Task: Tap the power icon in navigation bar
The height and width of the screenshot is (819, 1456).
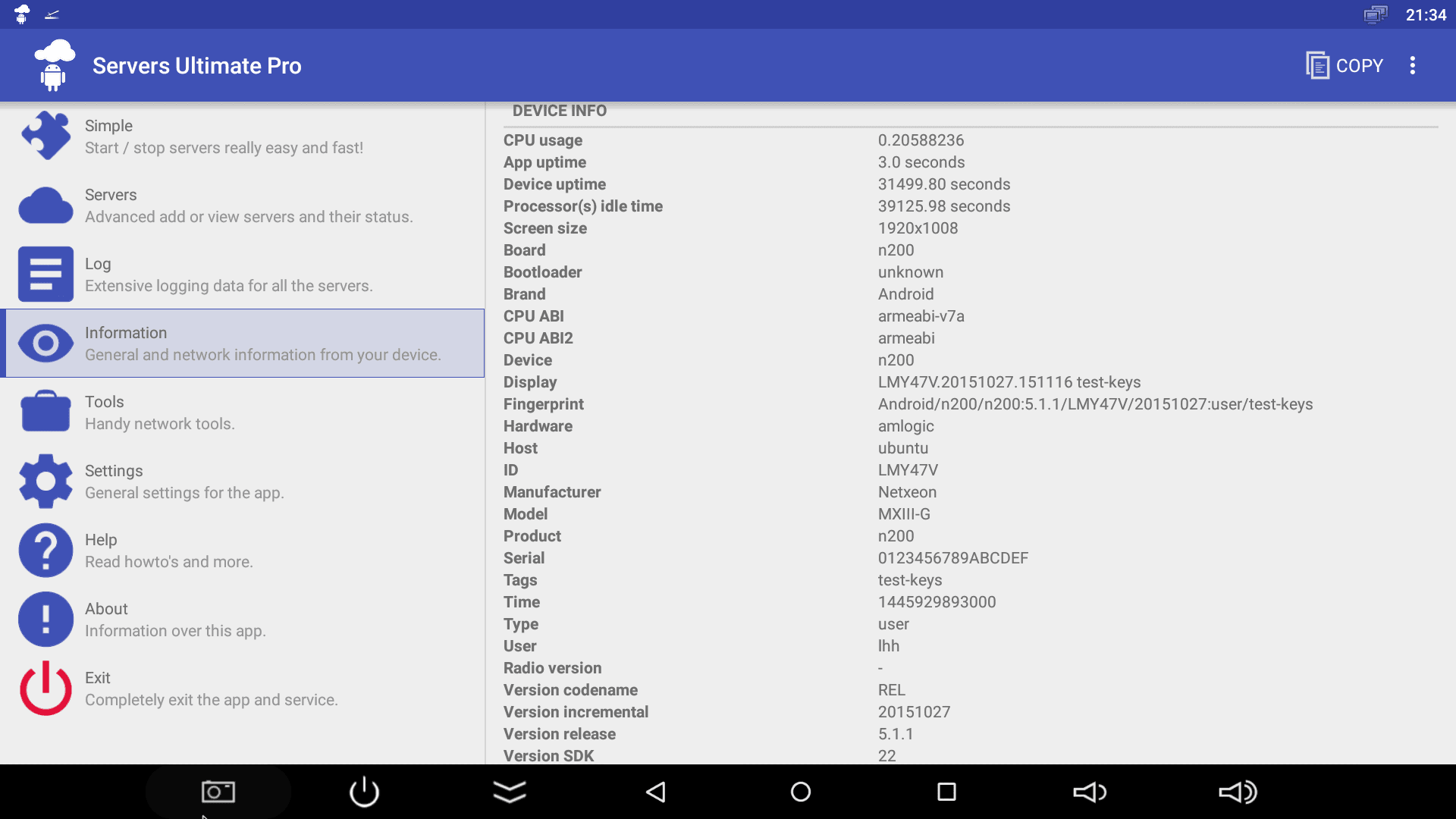Action: (364, 792)
